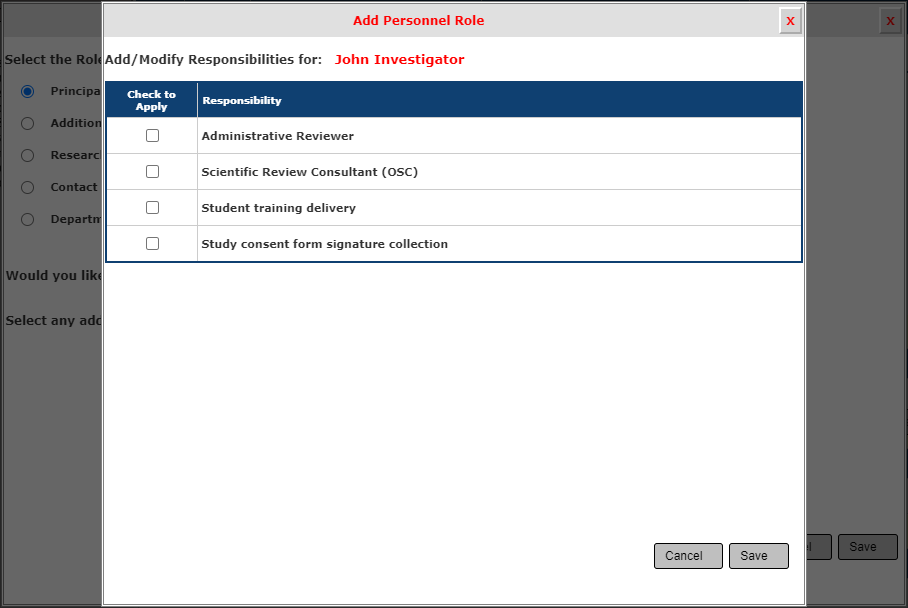Image resolution: width=908 pixels, height=608 pixels.
Task: Click the Responsibility column header
Action: [500, 100]
